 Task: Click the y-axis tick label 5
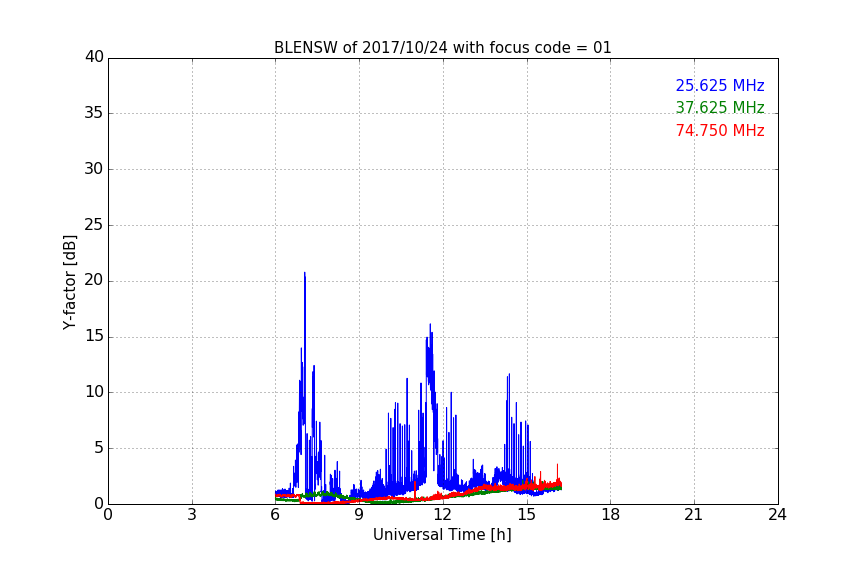(99, 448)
